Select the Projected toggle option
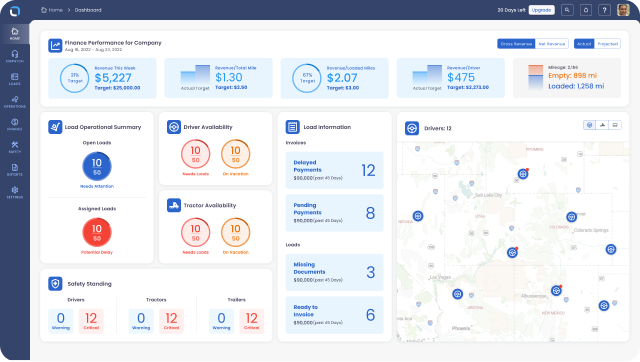640x362 pixels. (x=607, y=44)
